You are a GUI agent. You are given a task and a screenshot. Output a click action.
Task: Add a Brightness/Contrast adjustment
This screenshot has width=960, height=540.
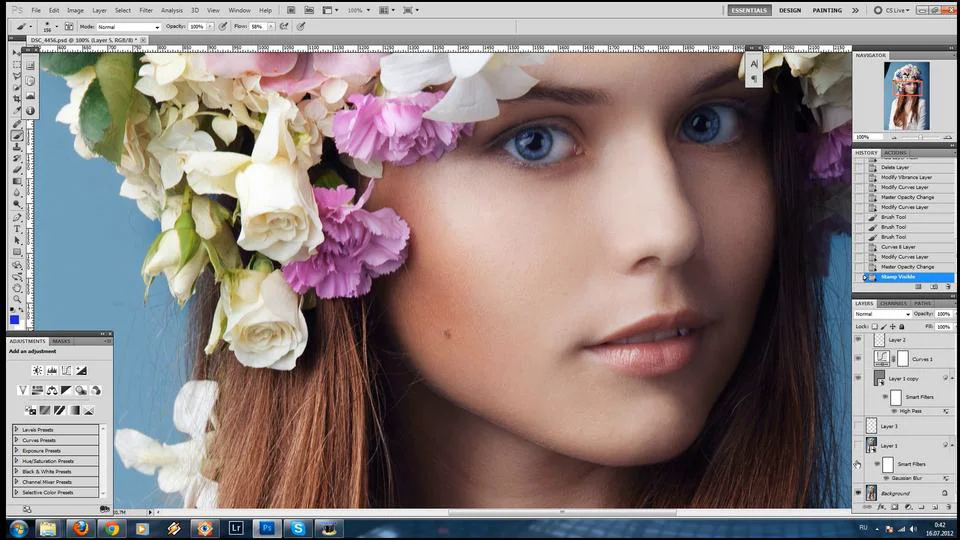pos(37,370)
